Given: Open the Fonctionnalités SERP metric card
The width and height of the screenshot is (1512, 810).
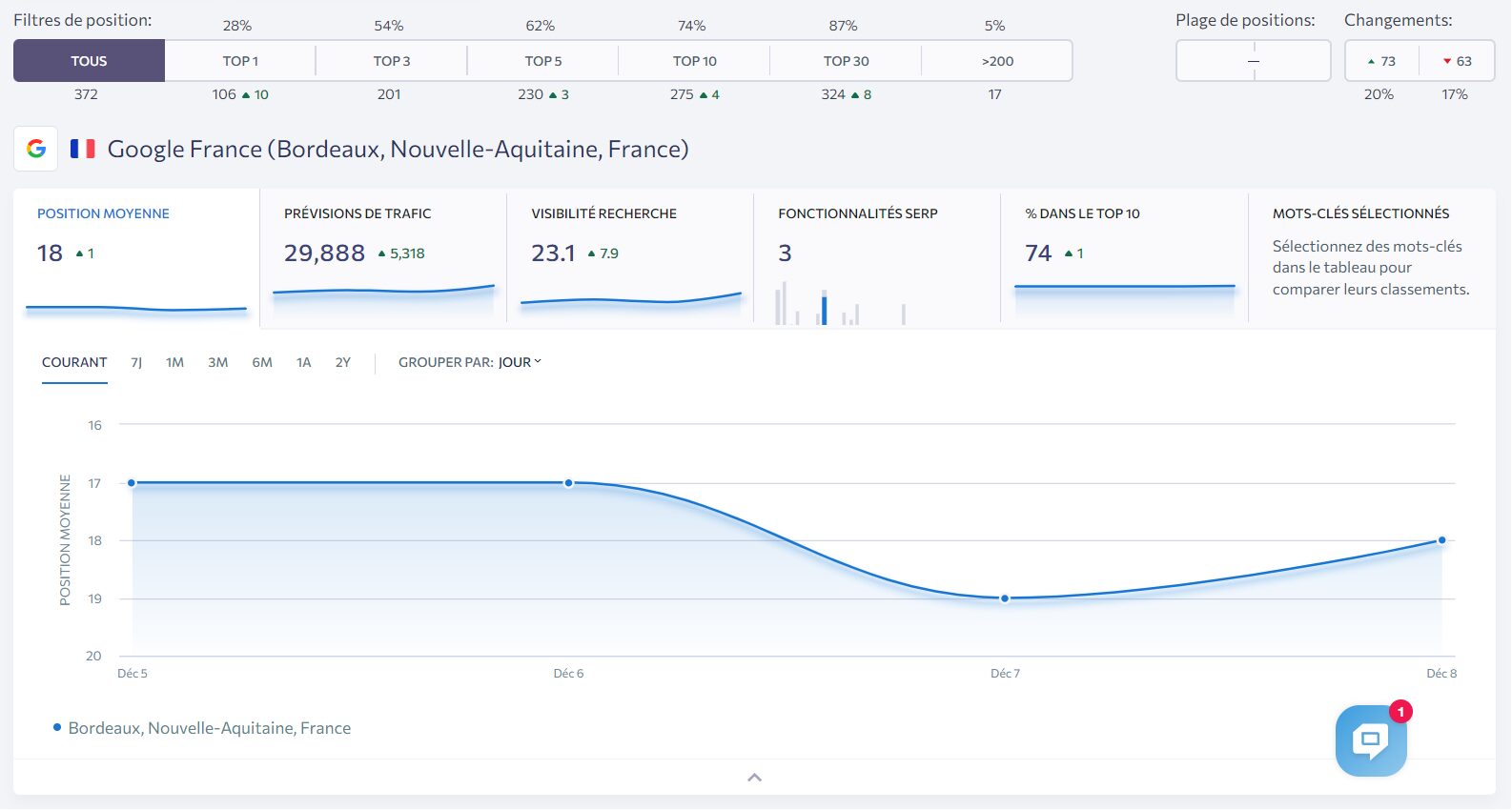Looking at the screenshot, I should (x=877, y=258).
